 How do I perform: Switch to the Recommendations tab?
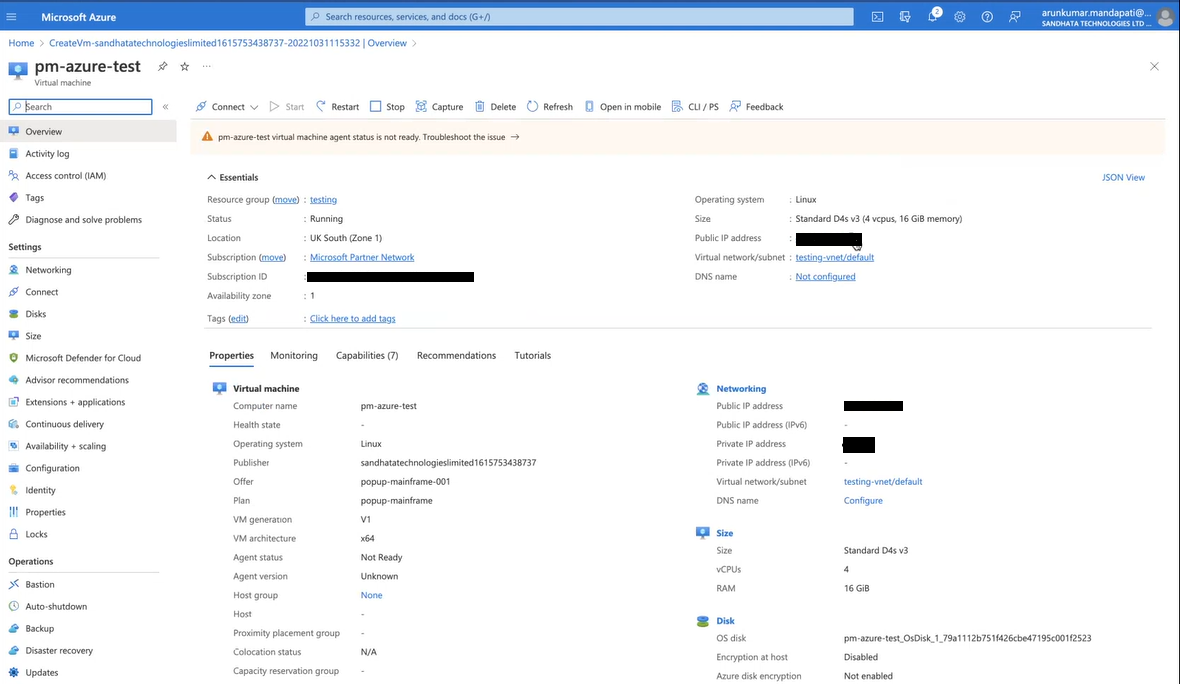click(456, 355)
